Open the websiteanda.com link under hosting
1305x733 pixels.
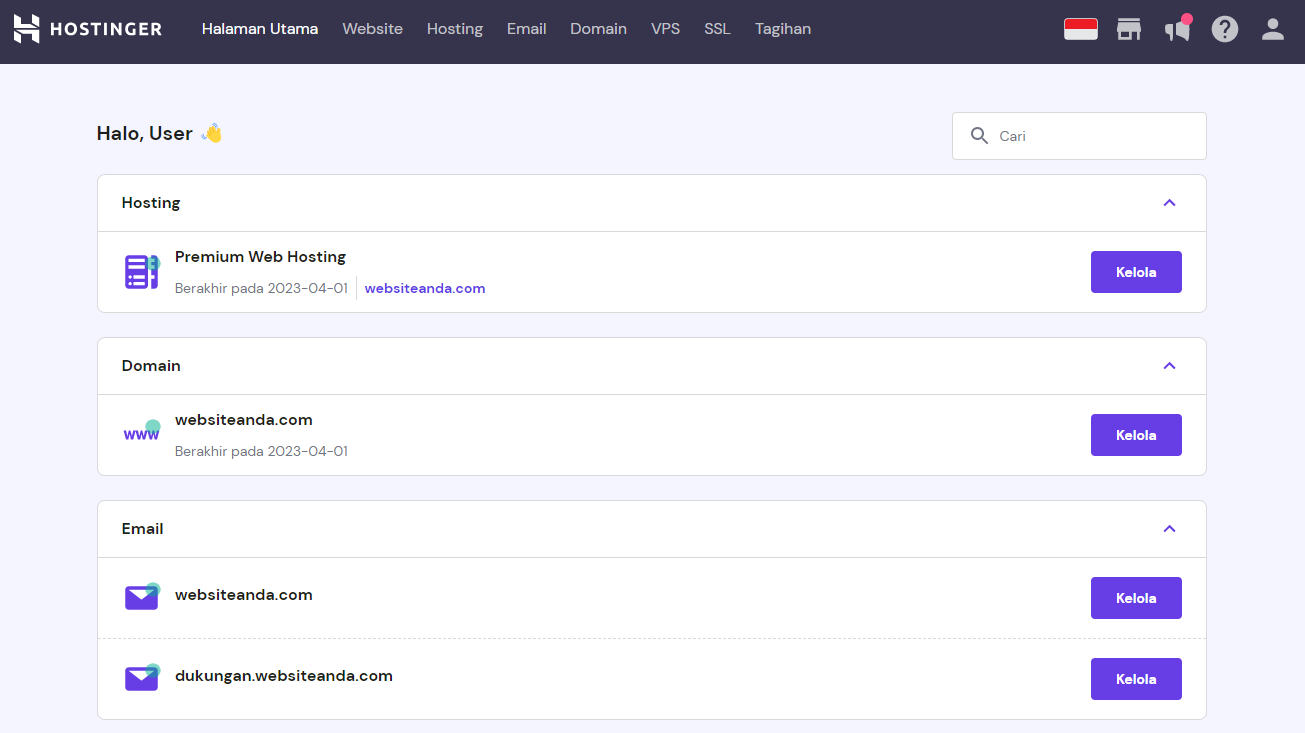pyautogui.click(x=425, y=288)
